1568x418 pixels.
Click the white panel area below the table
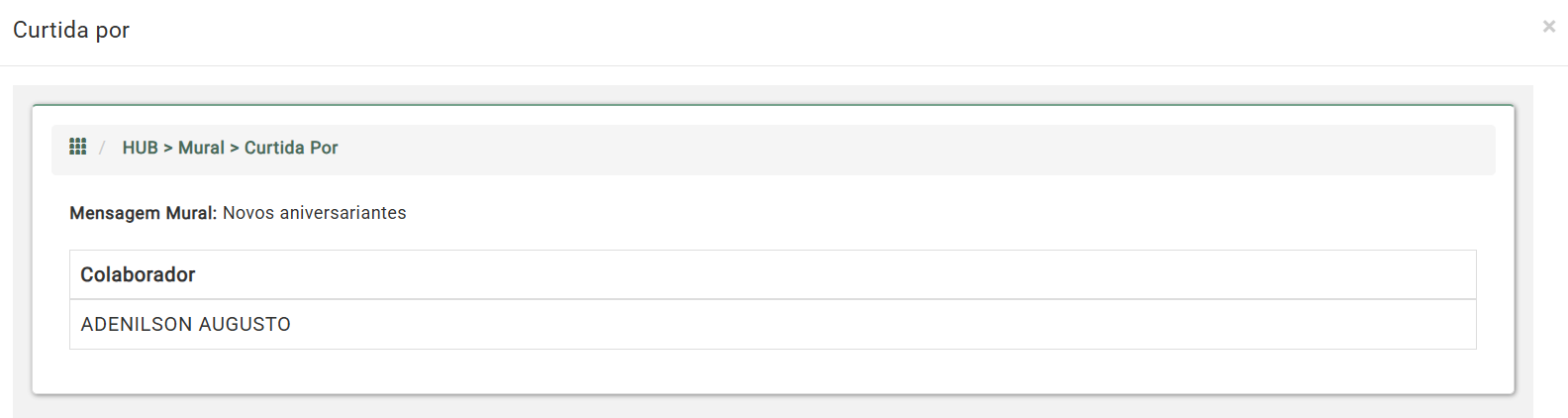[772, 371]
